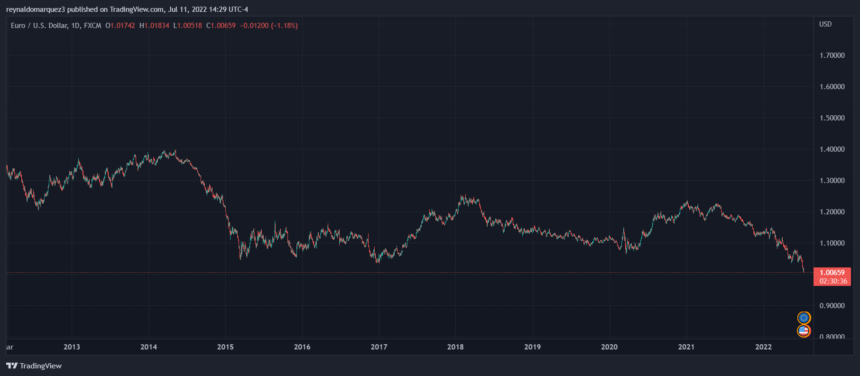Click the 1.60000 price axis label
860x376 pixels.
831,87
